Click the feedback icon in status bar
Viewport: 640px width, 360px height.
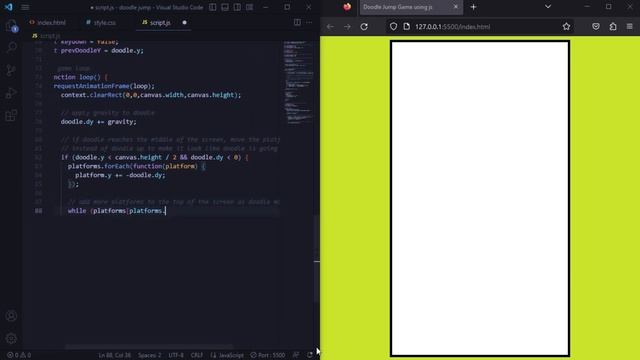(296, 355)
